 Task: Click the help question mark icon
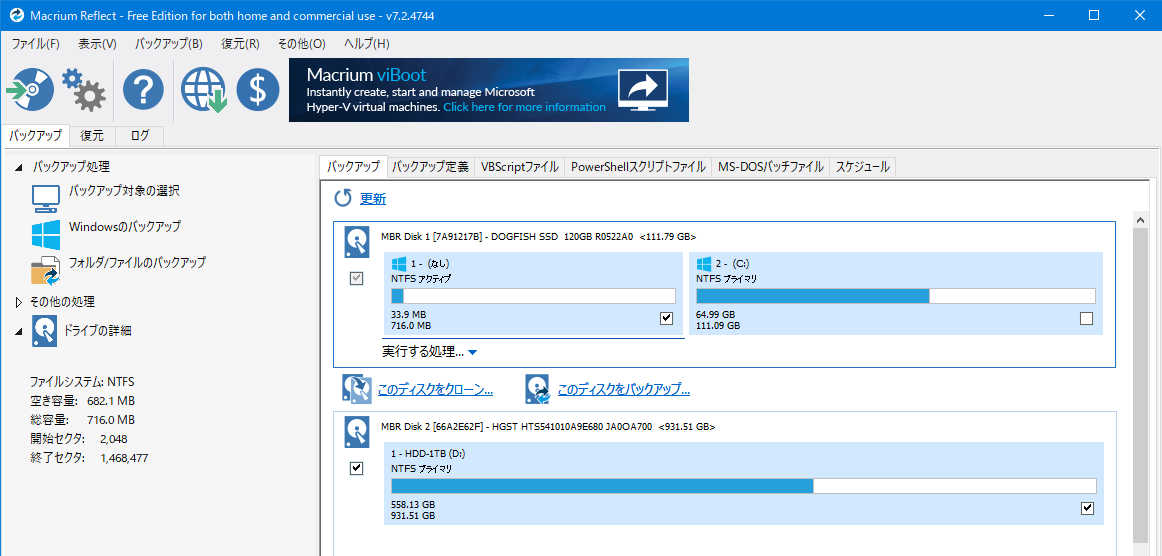[x=143, y=90]
